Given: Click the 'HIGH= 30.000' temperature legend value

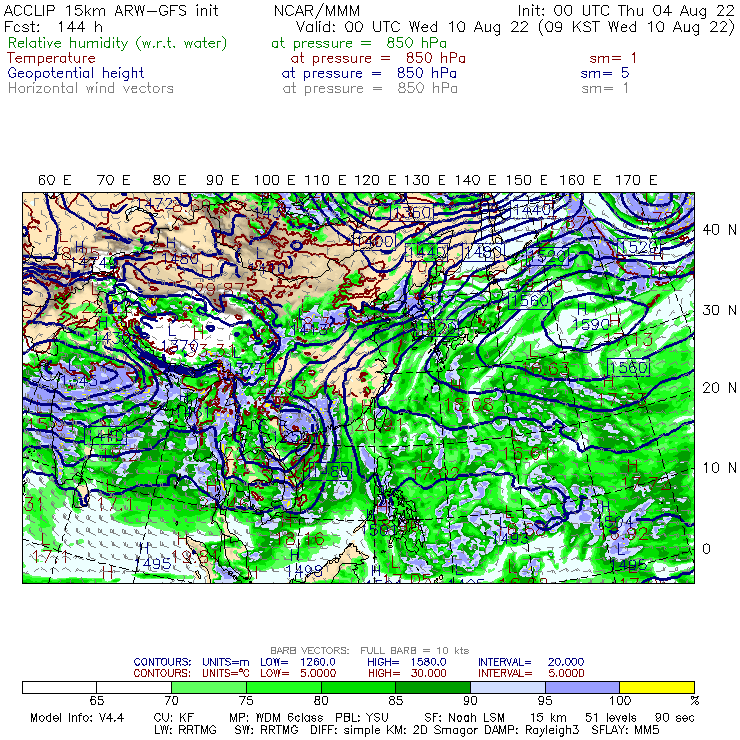Looking at the screenshot, I should [407, 673].
